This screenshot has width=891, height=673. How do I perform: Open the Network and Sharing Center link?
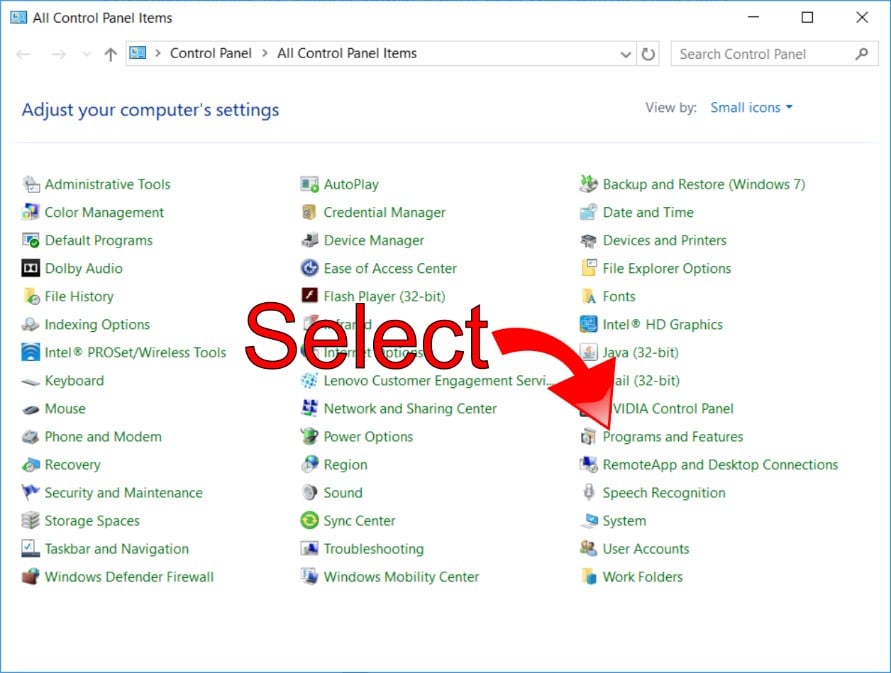pos(410,409)
